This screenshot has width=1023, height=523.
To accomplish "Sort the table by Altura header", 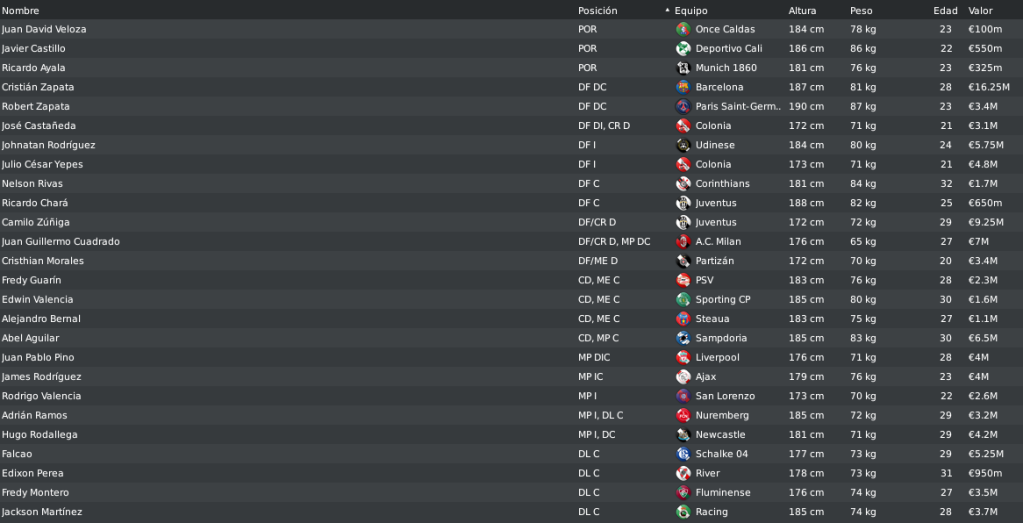I will 802,11.
